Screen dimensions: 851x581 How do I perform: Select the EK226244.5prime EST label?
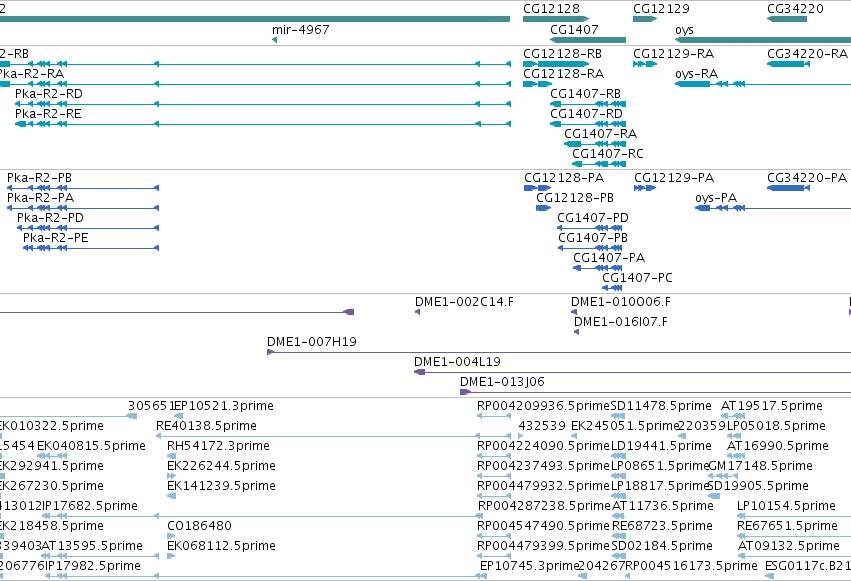(221, 467)
